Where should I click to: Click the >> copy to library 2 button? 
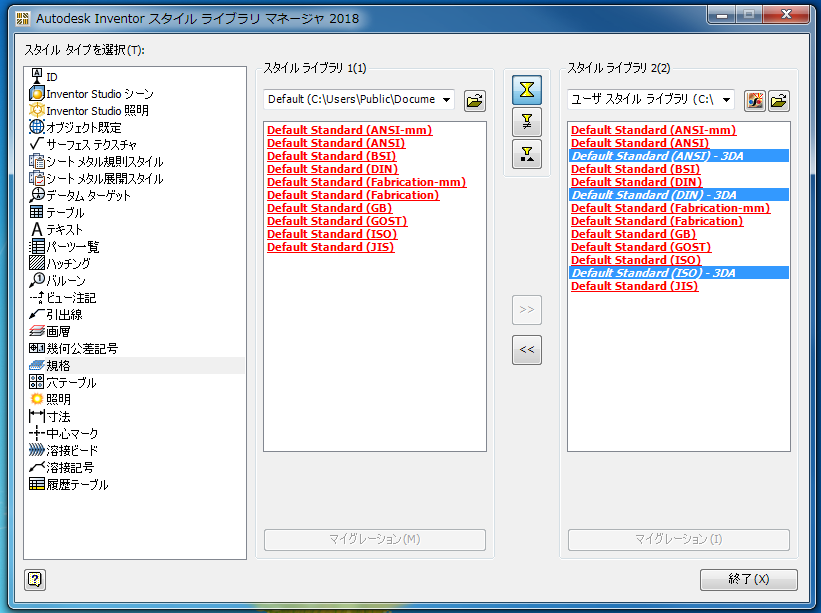pos(527,310)
